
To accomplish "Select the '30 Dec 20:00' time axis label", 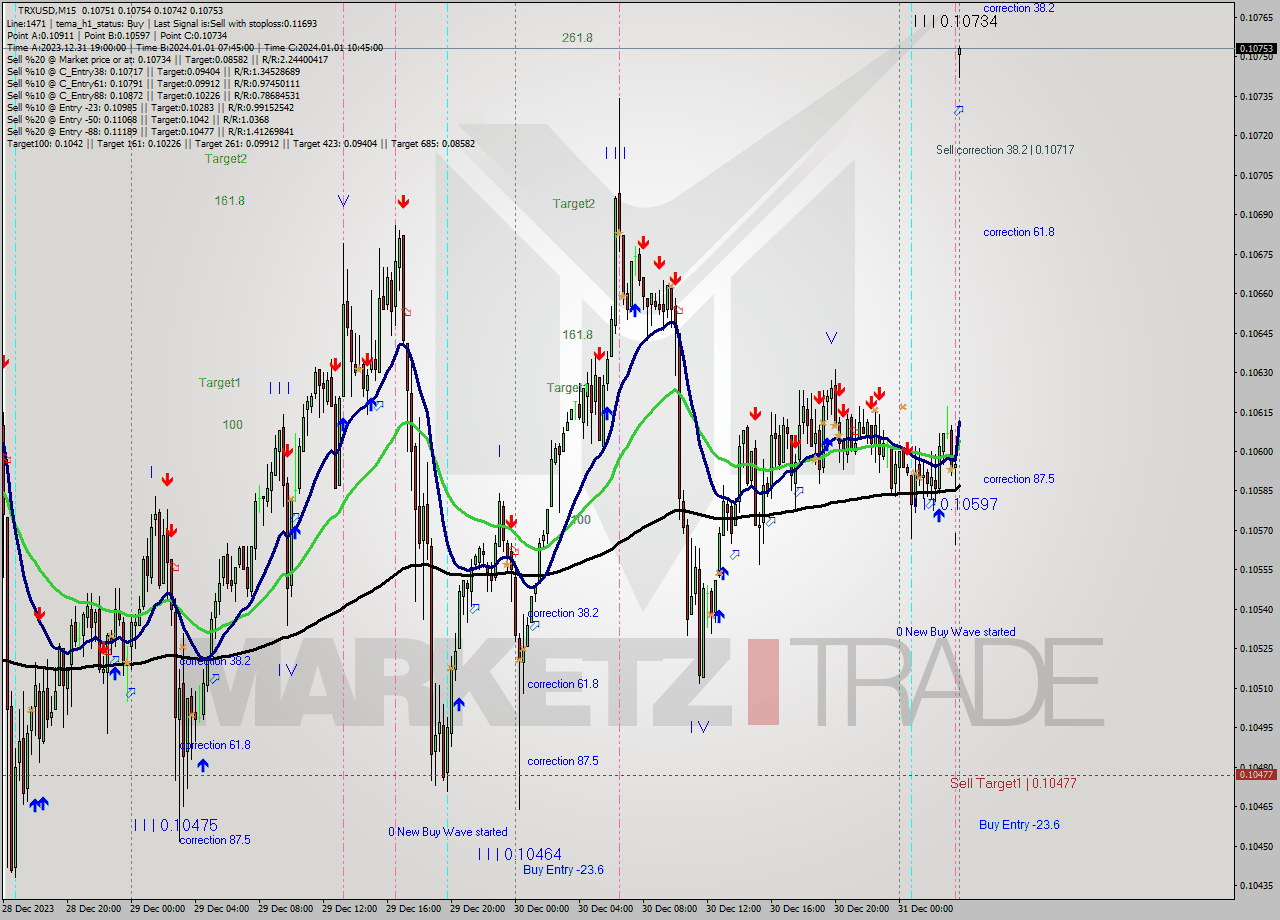I will [x=861, y=909].
